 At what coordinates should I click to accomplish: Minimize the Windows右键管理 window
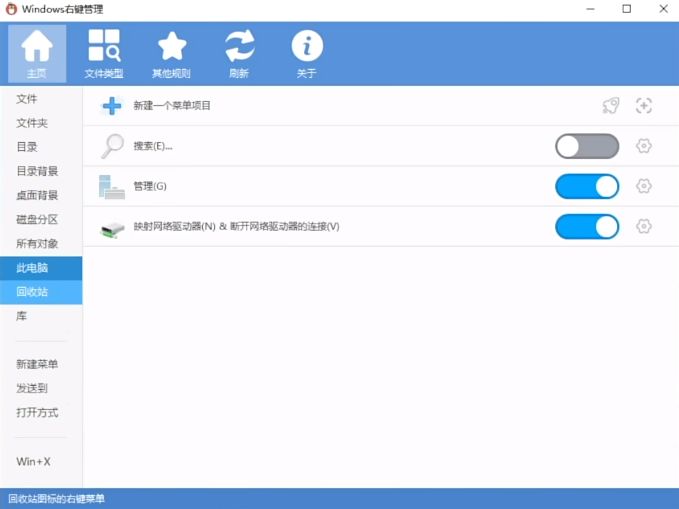pos(591,9)
